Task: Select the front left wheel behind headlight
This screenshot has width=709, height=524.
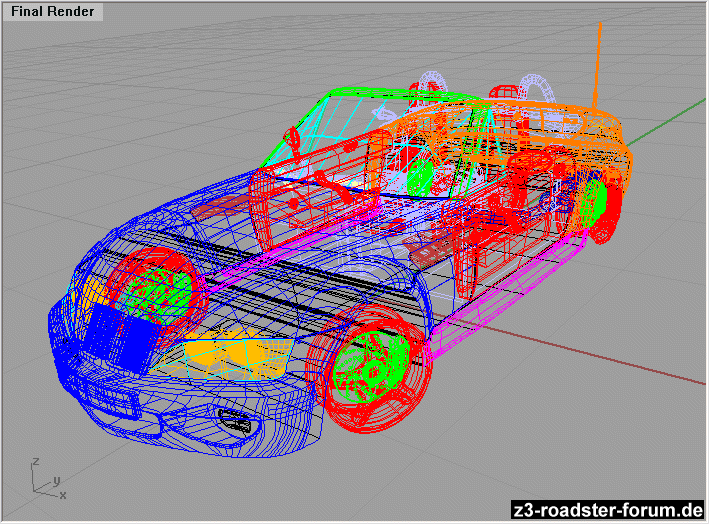Action: click(157, 285)
